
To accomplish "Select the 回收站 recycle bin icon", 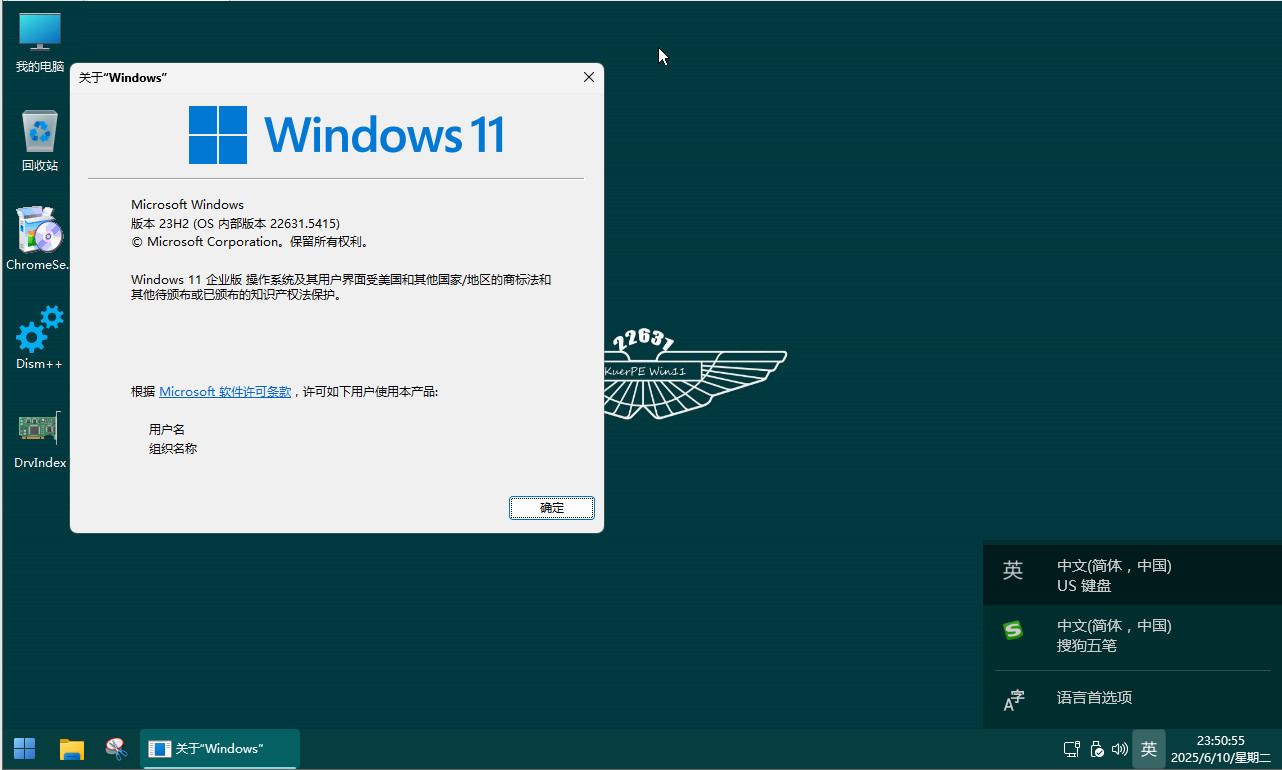I will [40, 141].
